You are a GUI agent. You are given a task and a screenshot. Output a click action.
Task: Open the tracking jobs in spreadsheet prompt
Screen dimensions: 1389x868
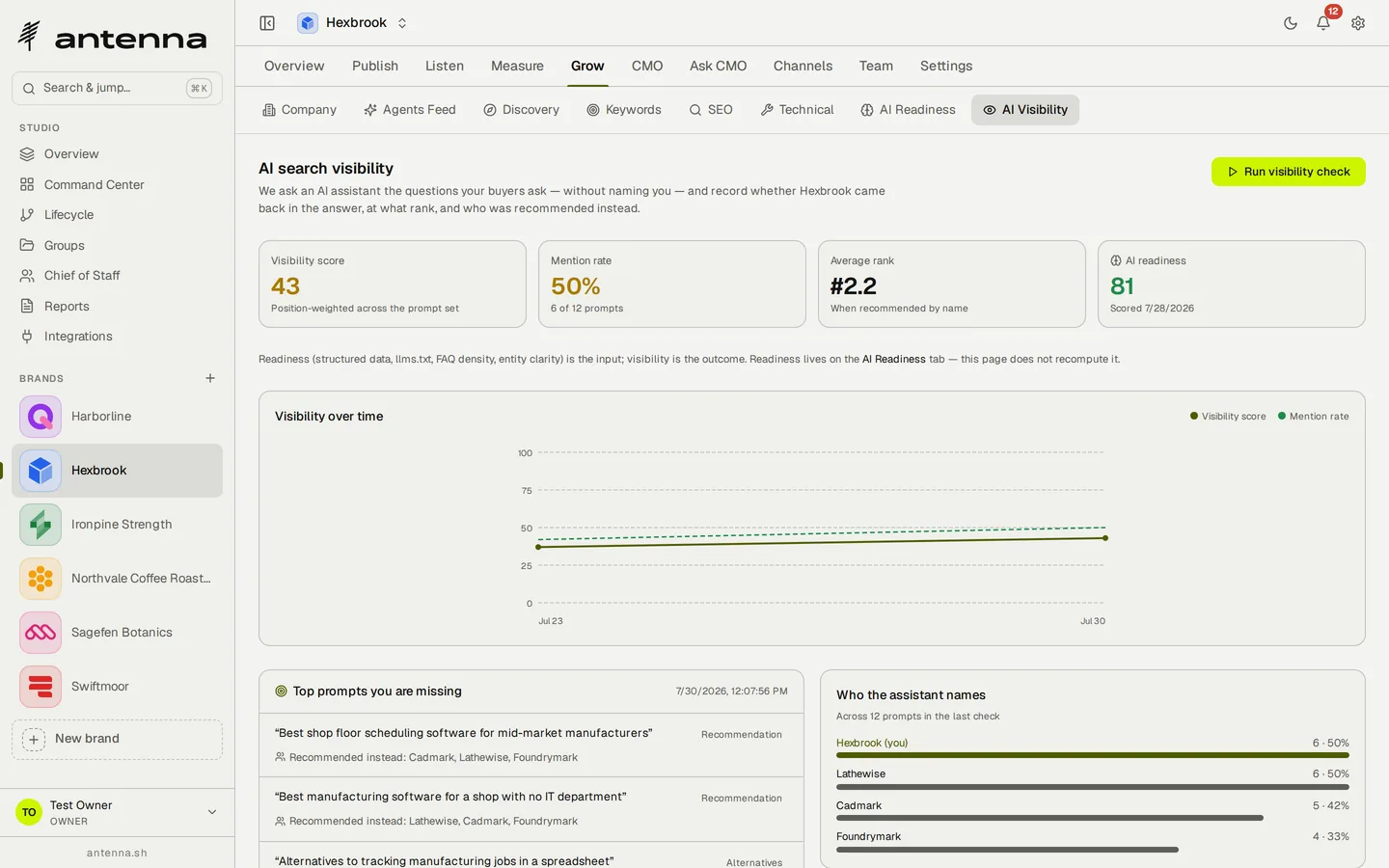531,855
